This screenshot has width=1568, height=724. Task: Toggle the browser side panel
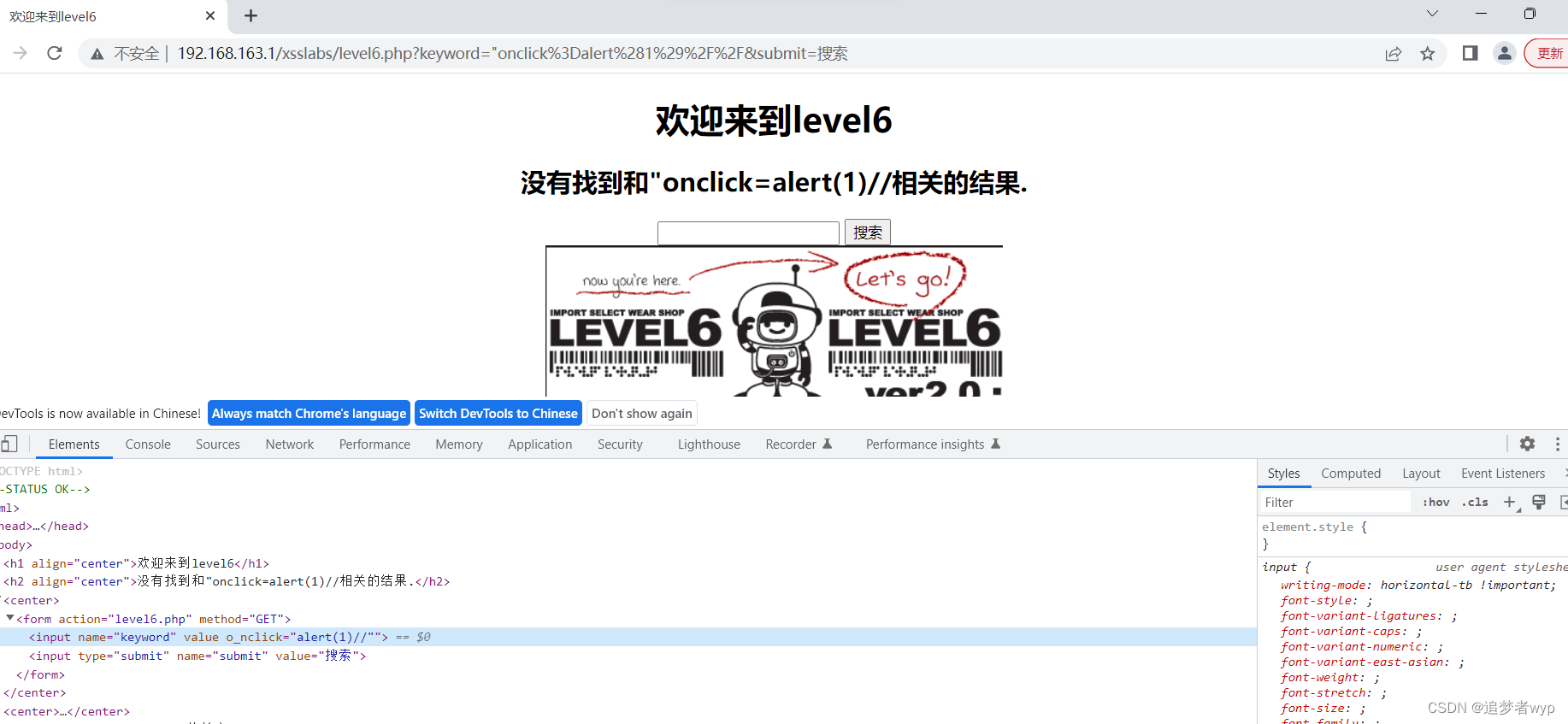(x=1471, y=53)
